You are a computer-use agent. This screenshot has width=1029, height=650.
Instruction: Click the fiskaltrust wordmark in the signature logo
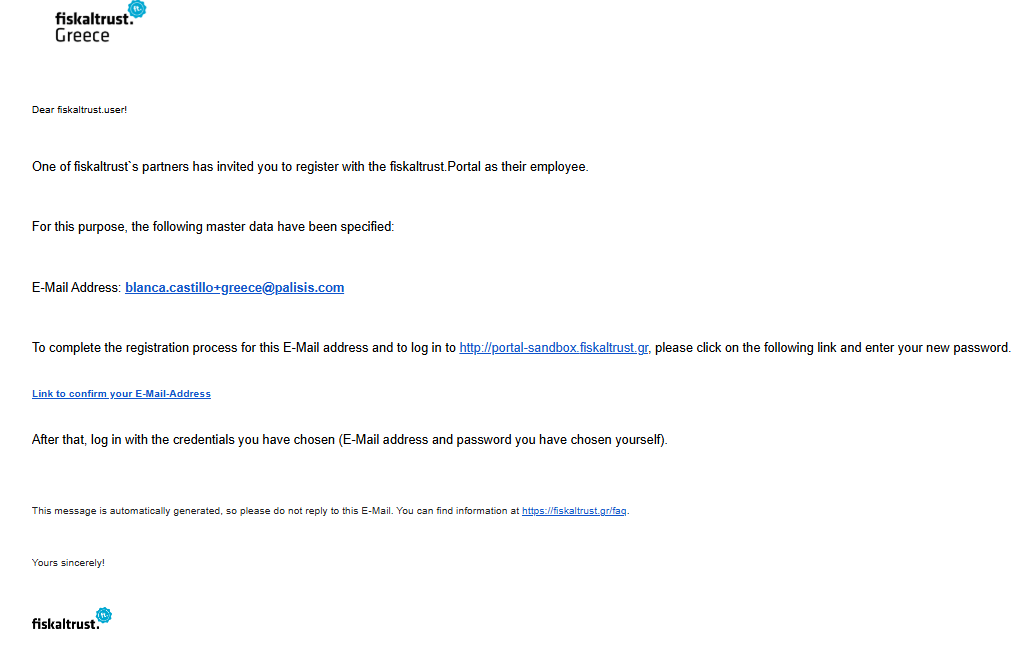click(65, 624)
